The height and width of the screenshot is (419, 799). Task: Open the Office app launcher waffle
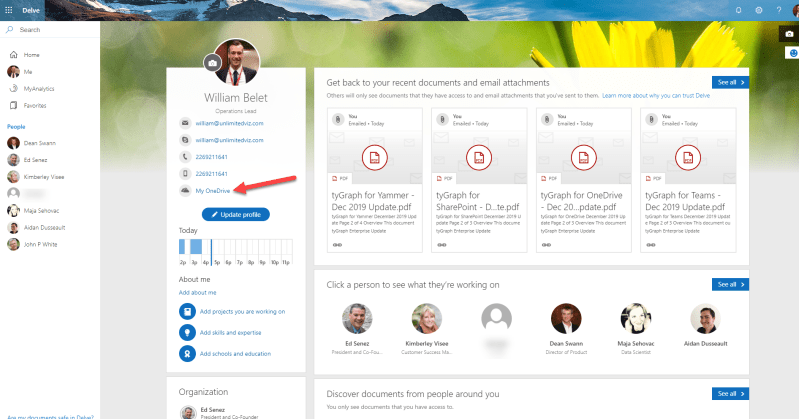pyautogui.click(x=8, y=9)
